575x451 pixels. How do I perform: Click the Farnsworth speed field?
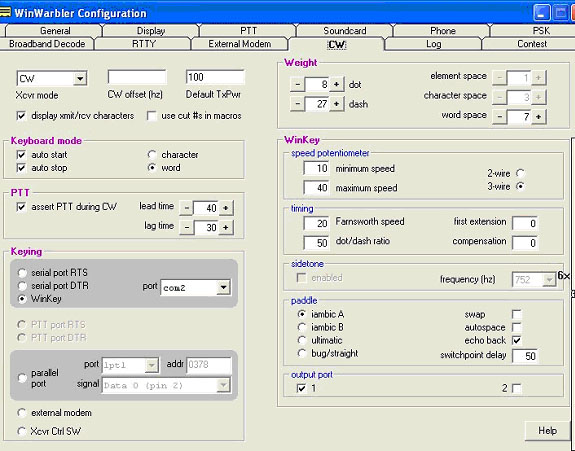point(316,223)
